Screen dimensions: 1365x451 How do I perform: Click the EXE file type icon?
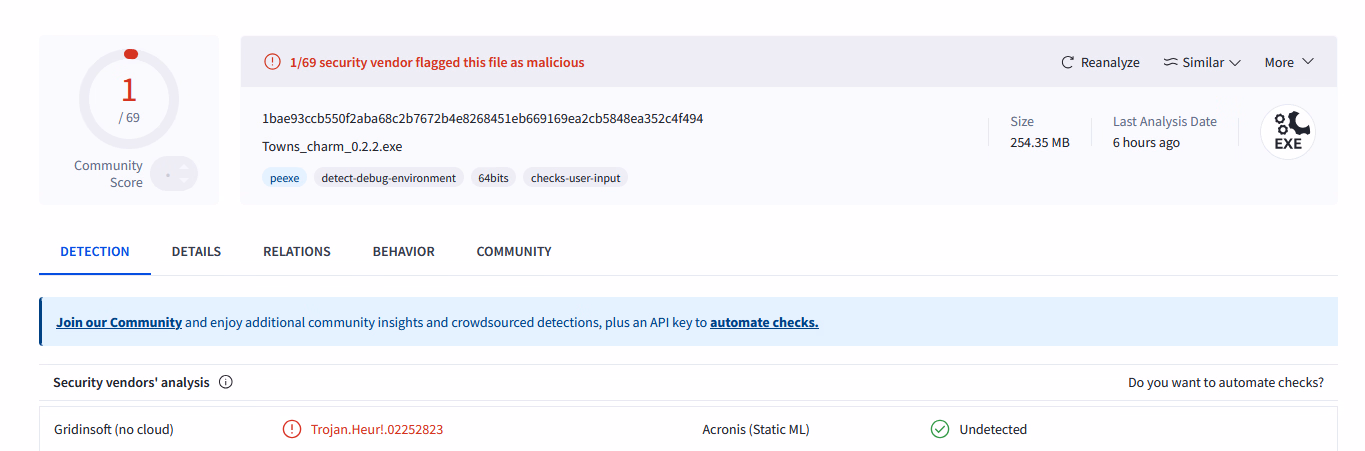coord(1288,132)
